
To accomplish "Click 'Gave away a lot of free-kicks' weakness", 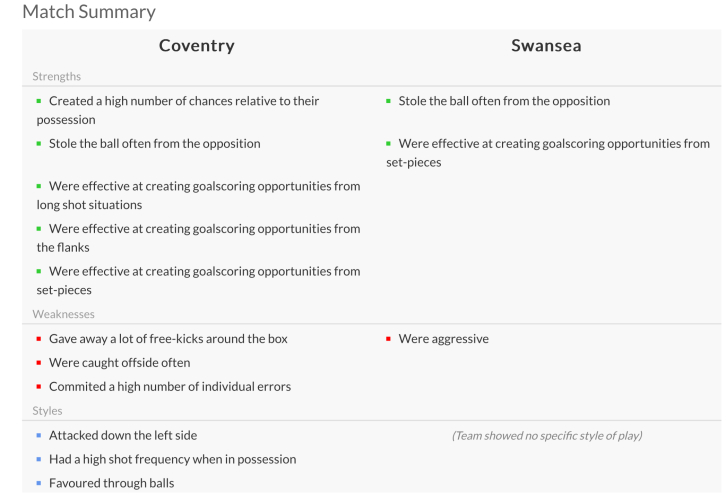I will click(168, 339).
